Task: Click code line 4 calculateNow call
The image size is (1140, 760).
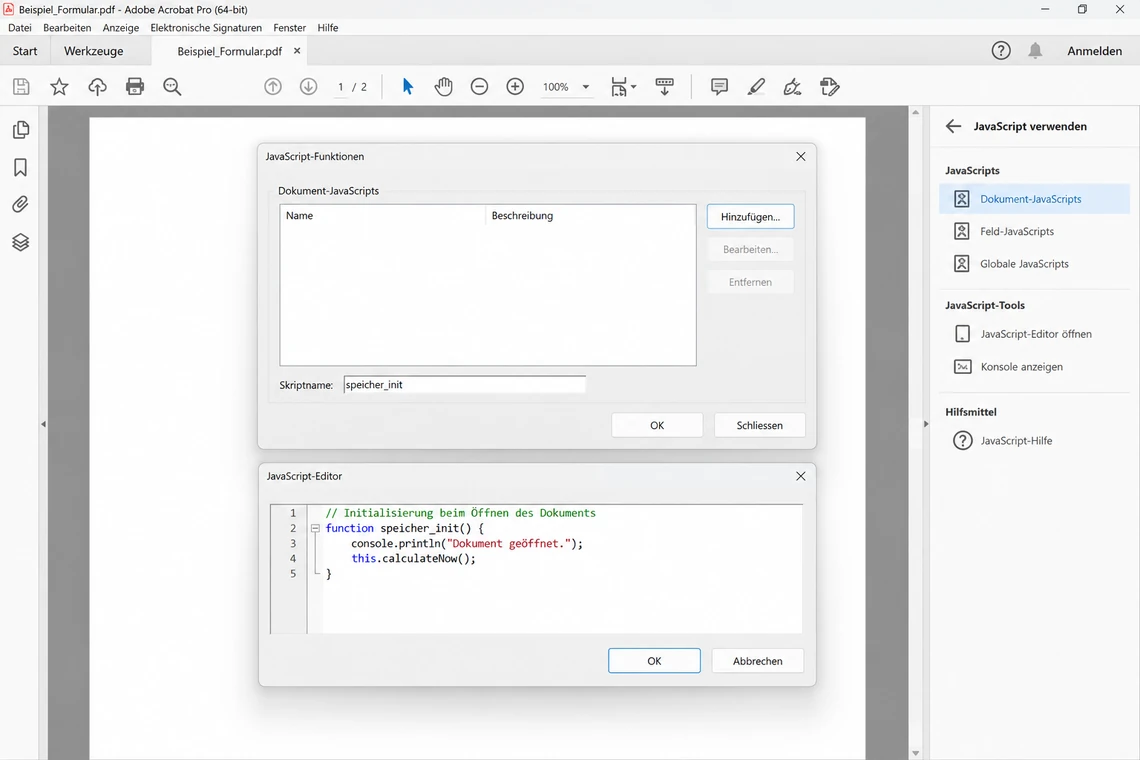Action: [413, 559]
